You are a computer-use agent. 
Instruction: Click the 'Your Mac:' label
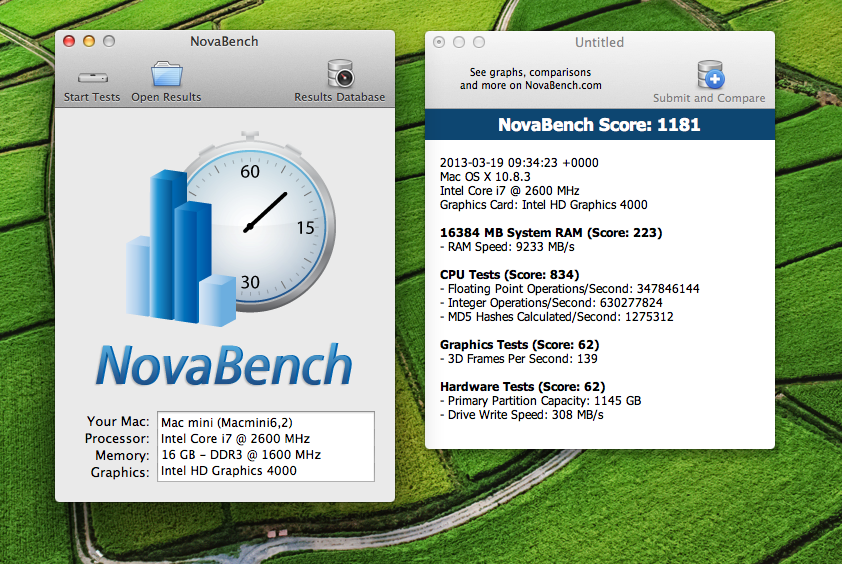point(118,421)
